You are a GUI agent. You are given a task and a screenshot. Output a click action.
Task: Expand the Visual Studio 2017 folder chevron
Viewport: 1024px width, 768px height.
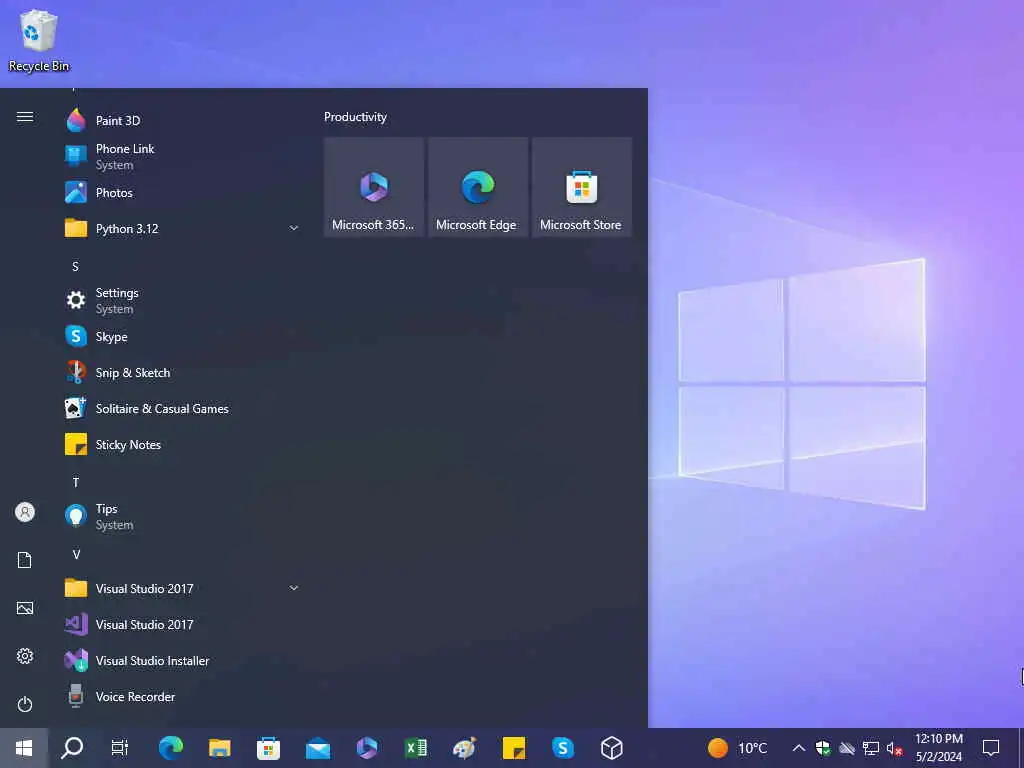[x=294, y=588]
